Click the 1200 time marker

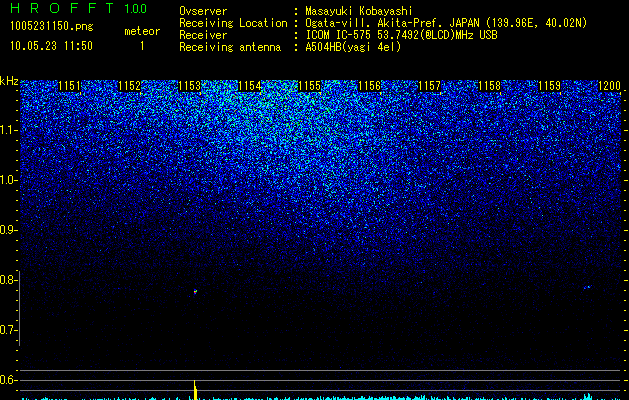coord(609,86)
